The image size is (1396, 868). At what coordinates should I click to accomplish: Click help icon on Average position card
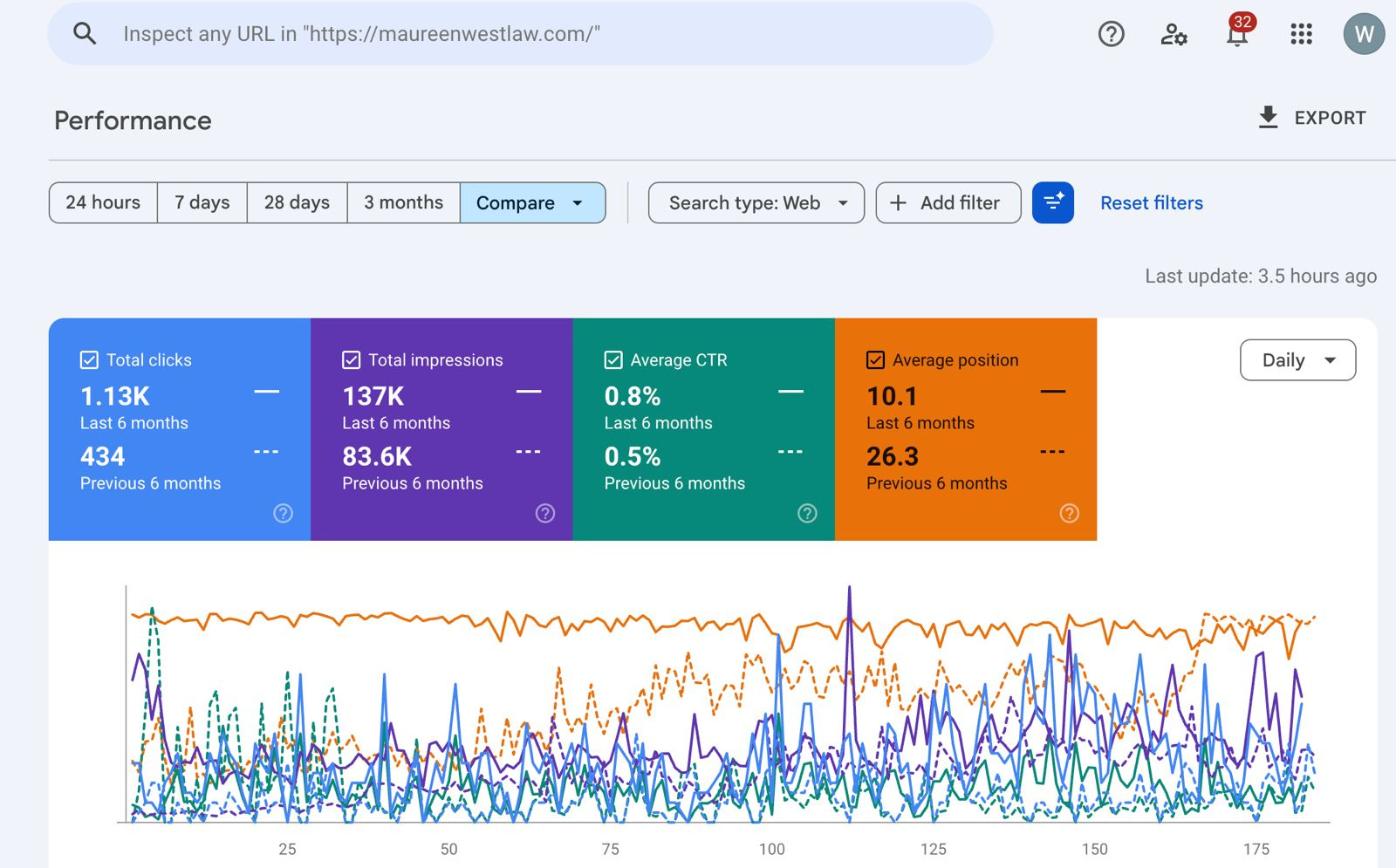click(1069, 513)
